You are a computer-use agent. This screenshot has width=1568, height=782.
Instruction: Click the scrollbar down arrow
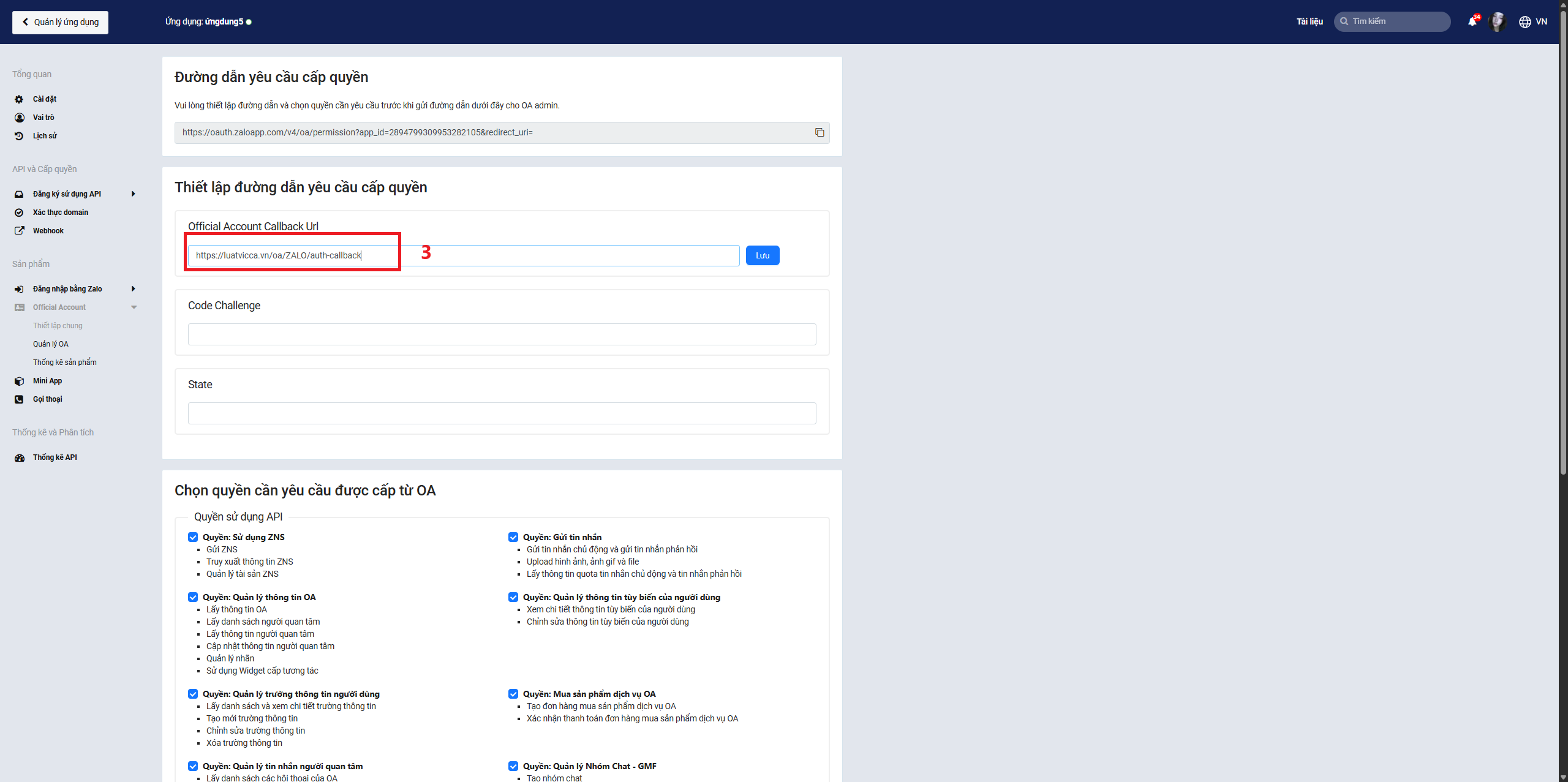1563,777
